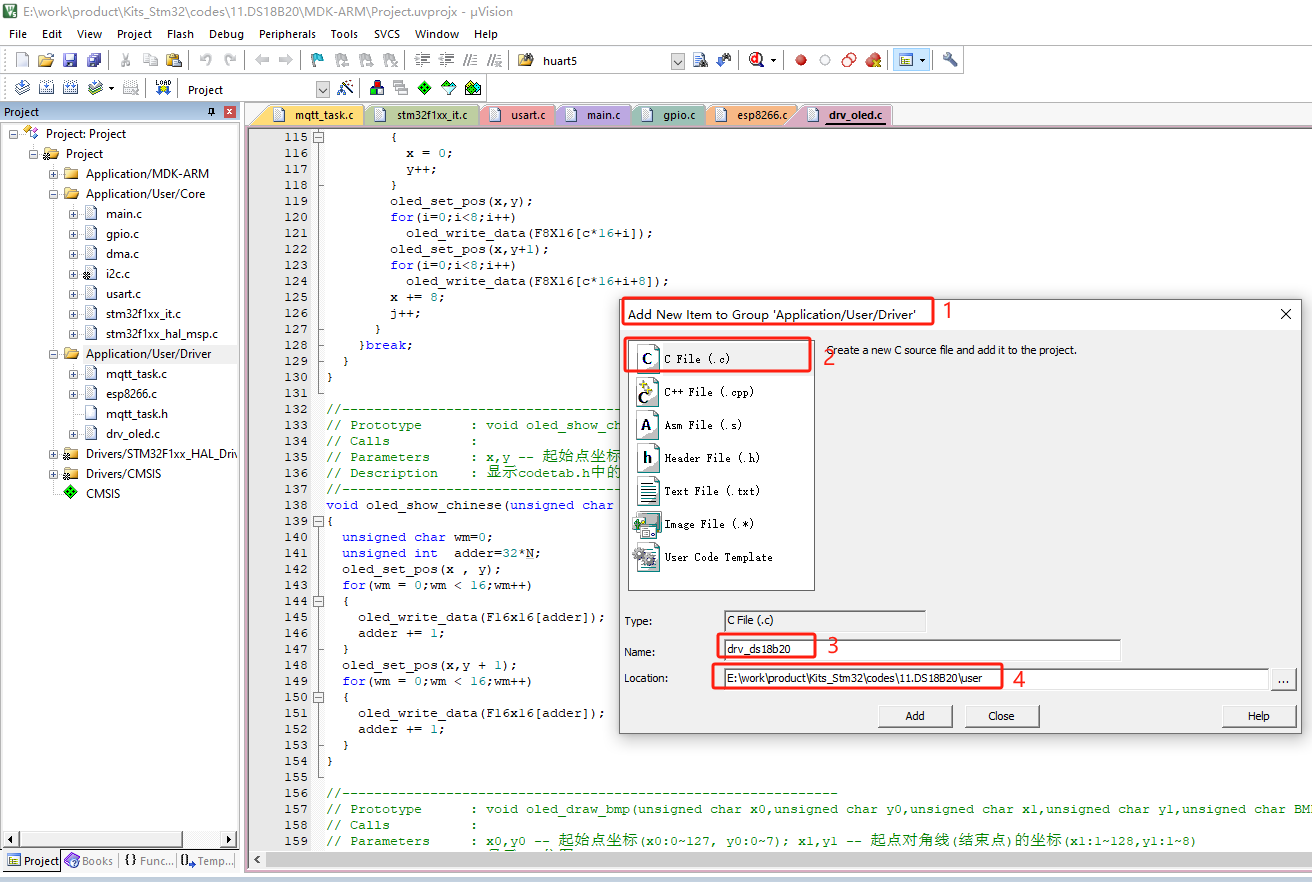Open the Books panel tab
1312x882 pixels.
(x=89, y=860)
